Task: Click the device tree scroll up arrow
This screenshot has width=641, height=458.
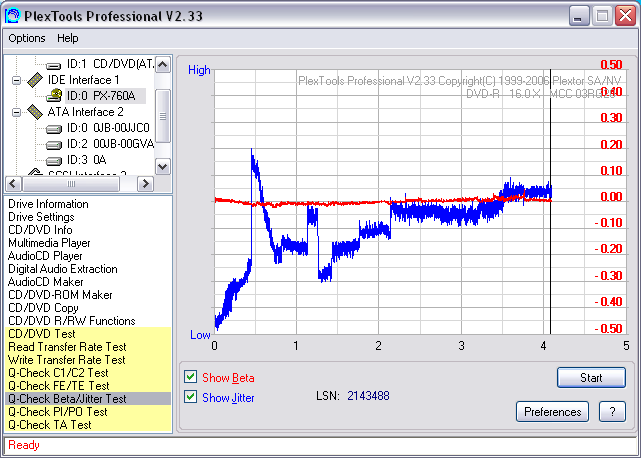Action: point(163,65)
